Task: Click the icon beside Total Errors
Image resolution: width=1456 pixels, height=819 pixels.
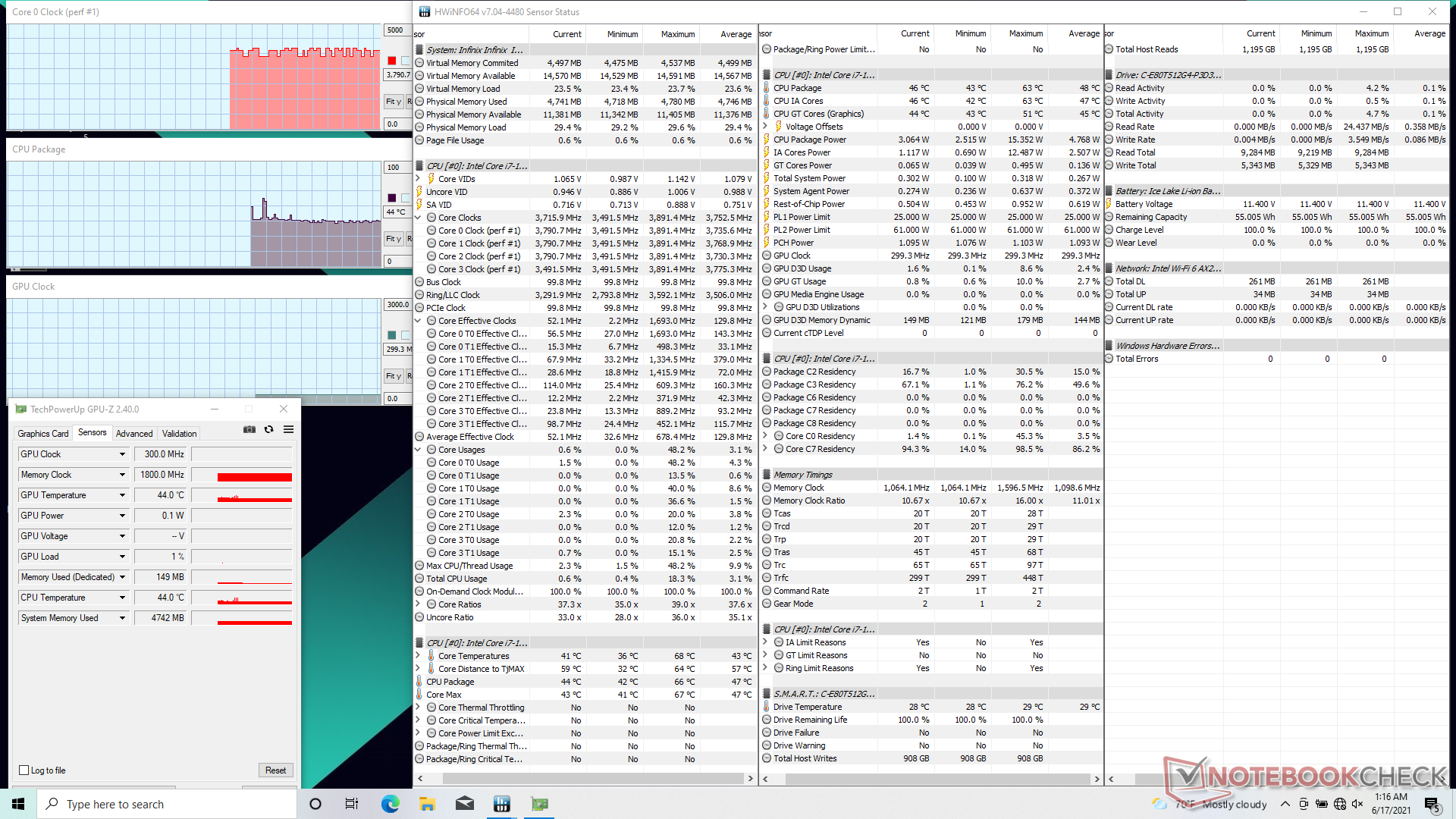Action: point(1109,359)
